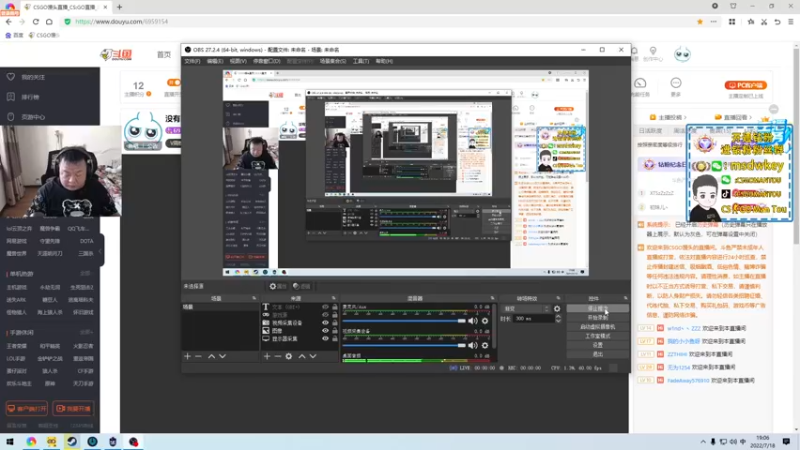Click the Stop Streaming button in OBS
The image size is (800, 450).
point(597,309)
